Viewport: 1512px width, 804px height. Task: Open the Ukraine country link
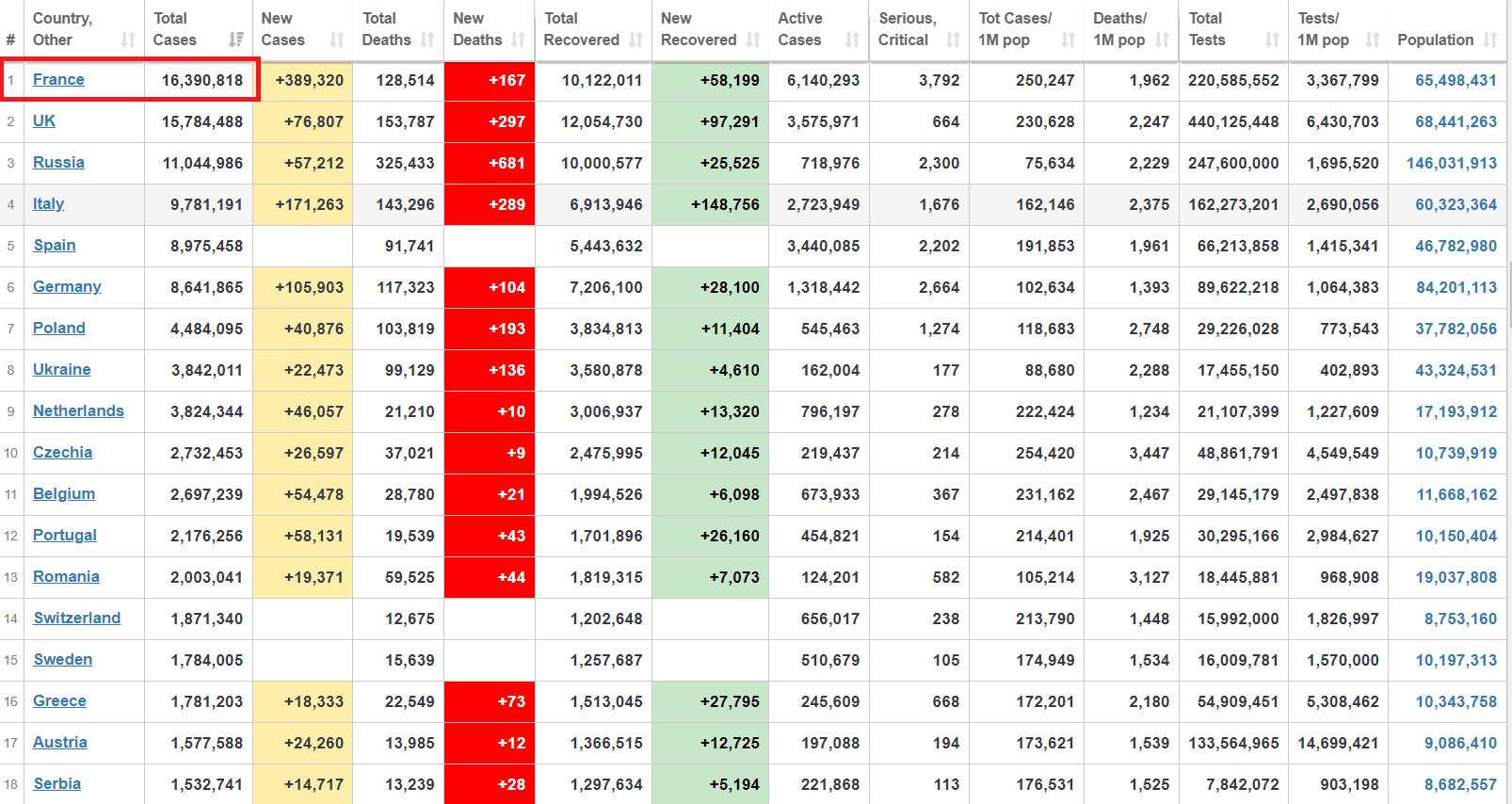click(62, 370)
